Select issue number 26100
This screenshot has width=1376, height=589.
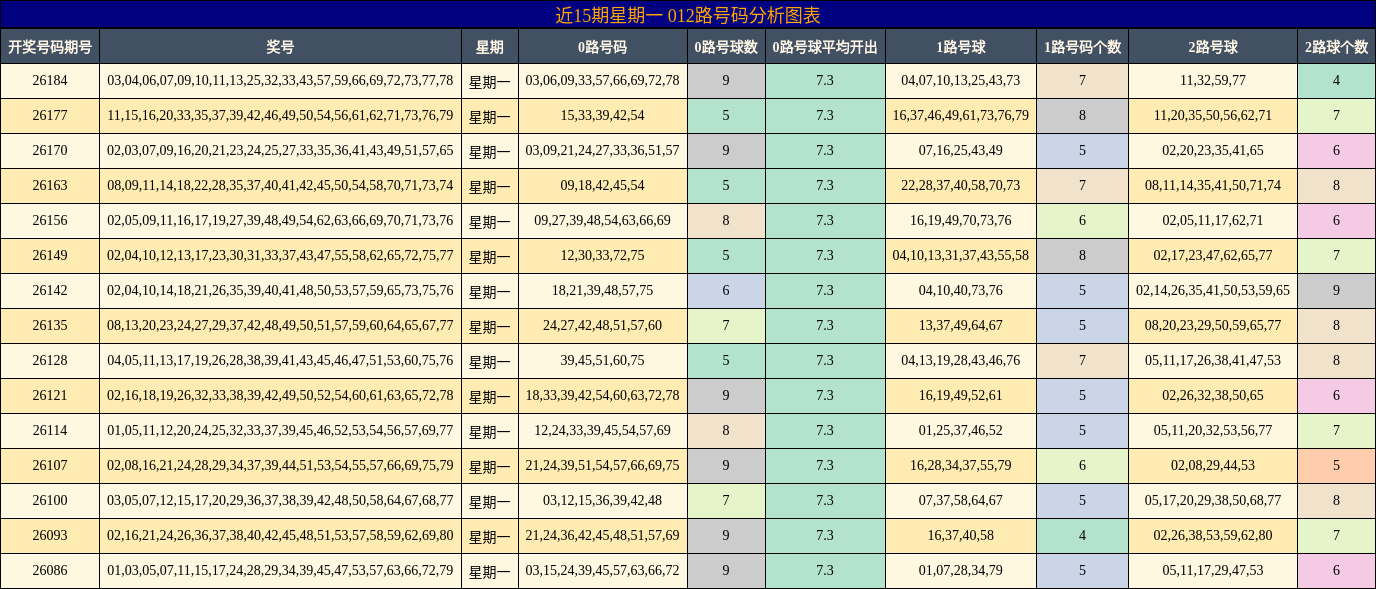(50, 501)
